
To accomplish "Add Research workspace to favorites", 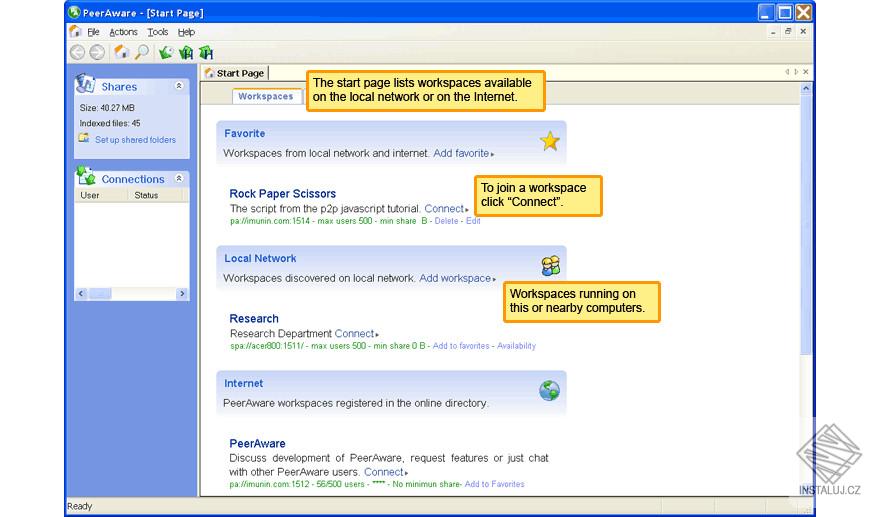I will point(461,346).
